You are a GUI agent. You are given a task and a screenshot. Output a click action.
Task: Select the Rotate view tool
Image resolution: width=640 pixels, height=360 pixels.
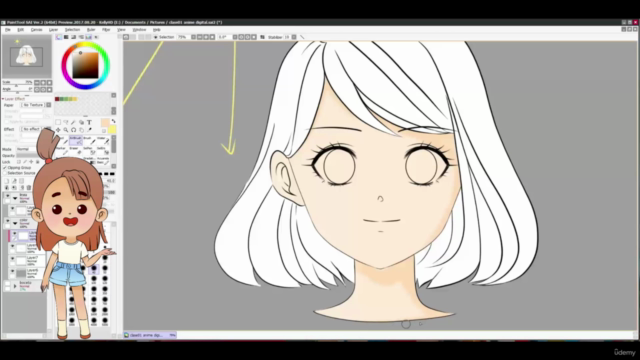[x=73, y=130]
